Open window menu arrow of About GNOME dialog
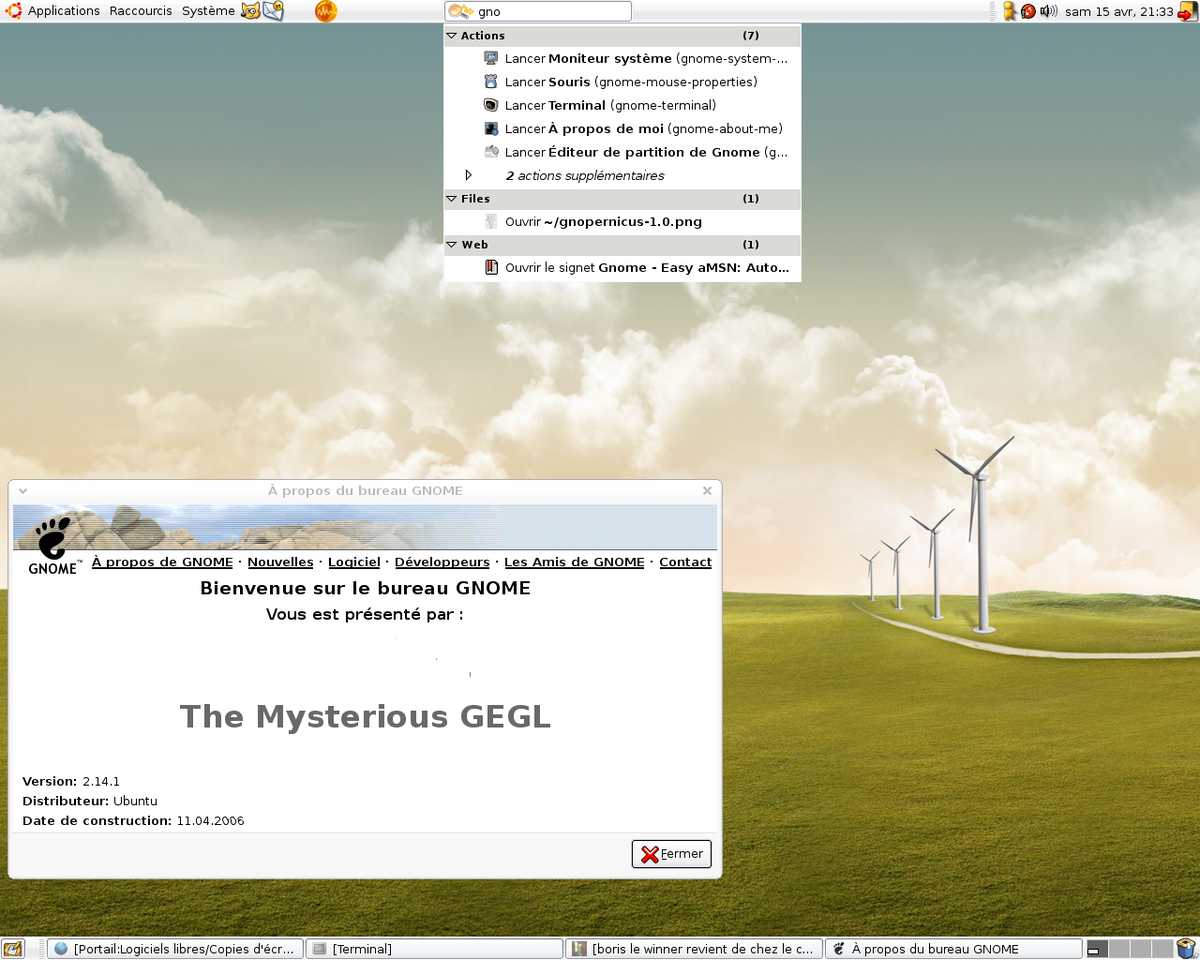The width and height of the screenshot is (1200, 960). [22, 491]
